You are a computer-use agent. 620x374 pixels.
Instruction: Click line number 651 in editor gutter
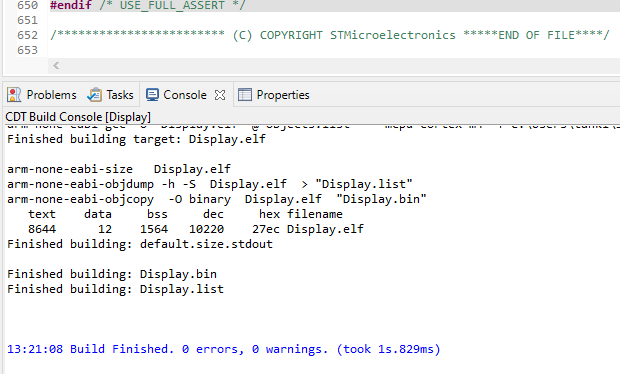click(x=27, y=20)
